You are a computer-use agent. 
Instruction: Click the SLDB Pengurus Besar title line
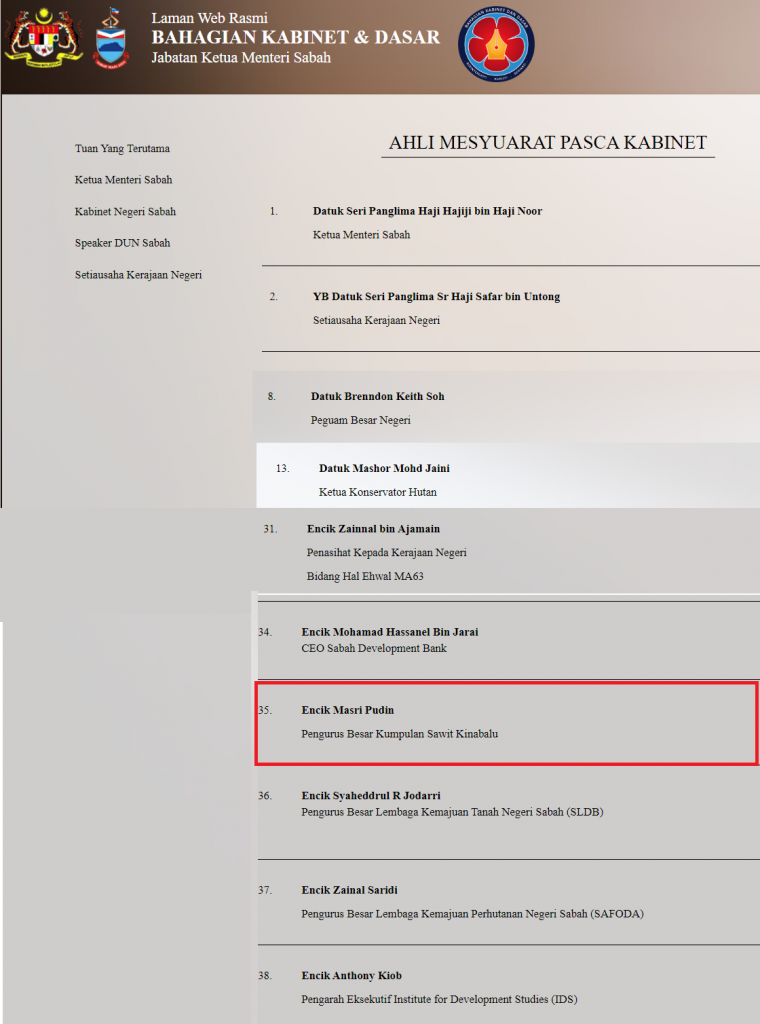452,812
